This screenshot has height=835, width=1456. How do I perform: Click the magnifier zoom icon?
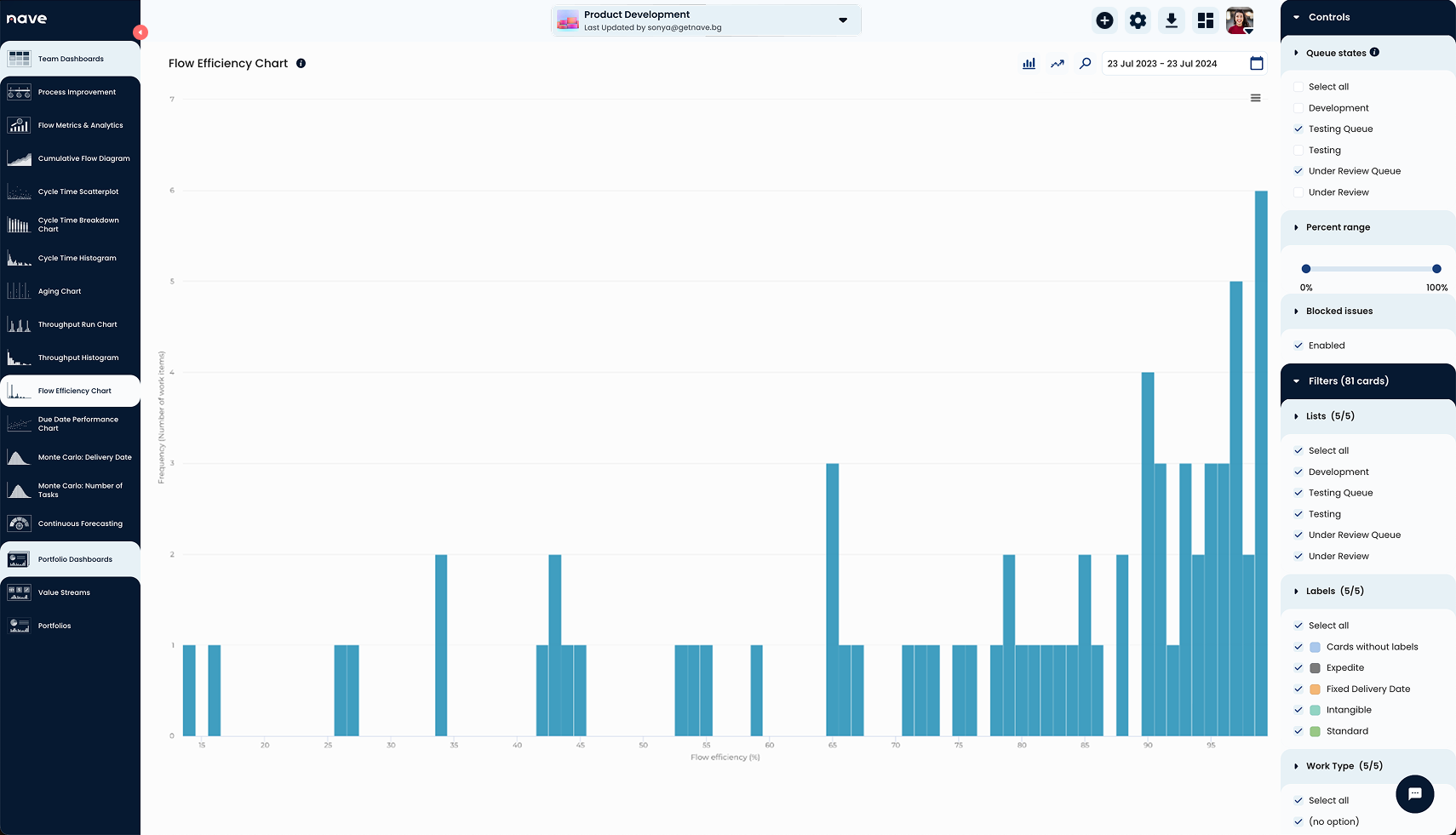[x=1085, y=64]
